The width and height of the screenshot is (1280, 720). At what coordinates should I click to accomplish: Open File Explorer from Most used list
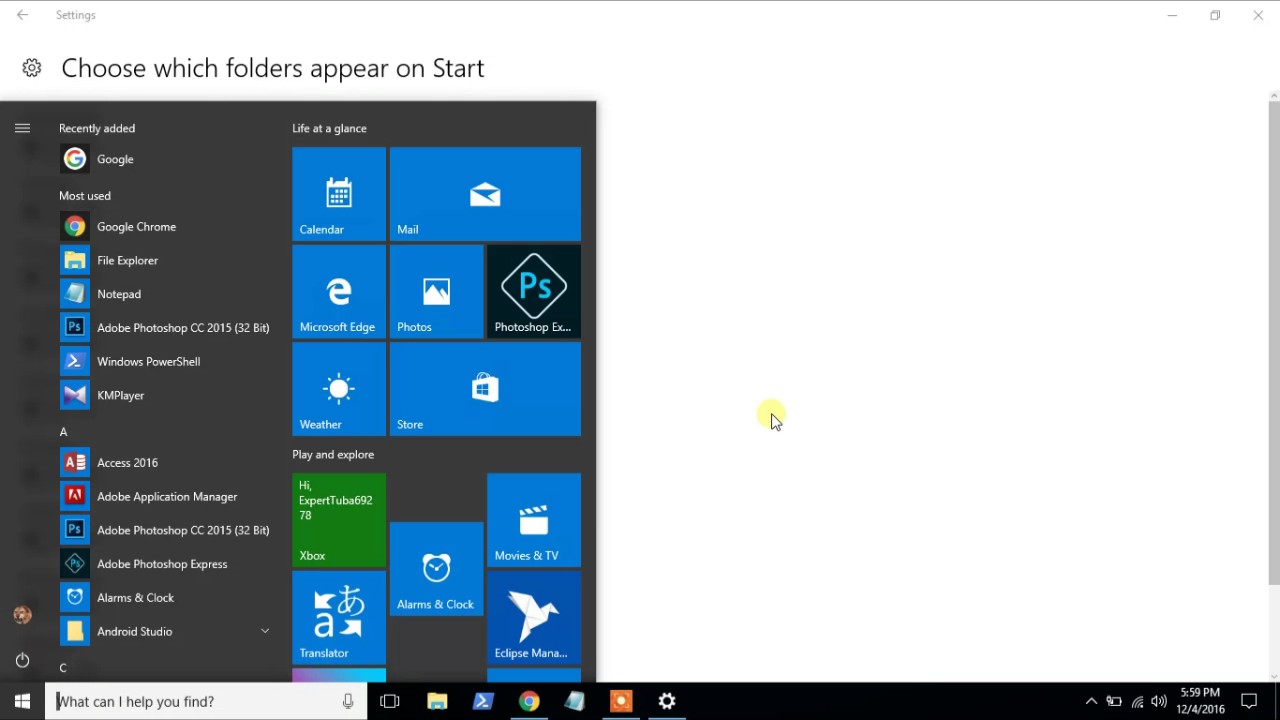click(x=165, y=260)
